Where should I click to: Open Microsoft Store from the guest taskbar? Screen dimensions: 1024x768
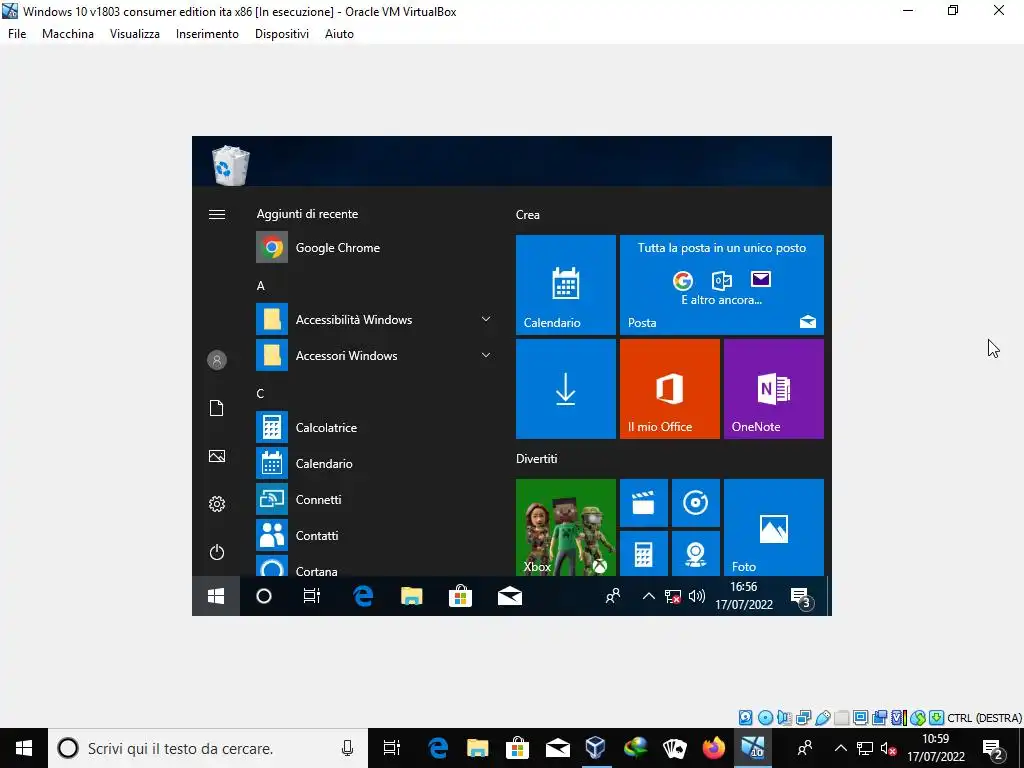pos(460,596)
